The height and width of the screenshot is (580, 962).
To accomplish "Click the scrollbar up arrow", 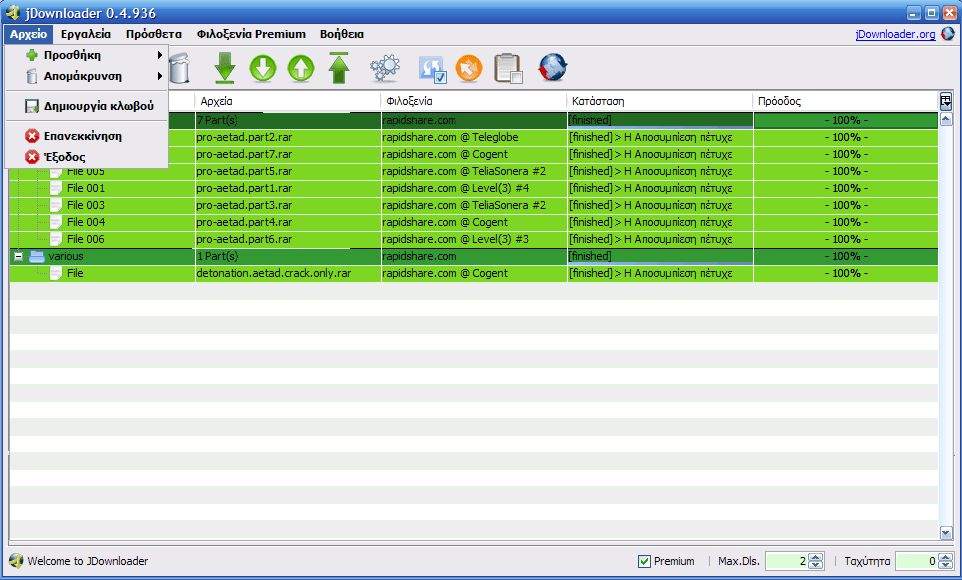I will 945,120.
